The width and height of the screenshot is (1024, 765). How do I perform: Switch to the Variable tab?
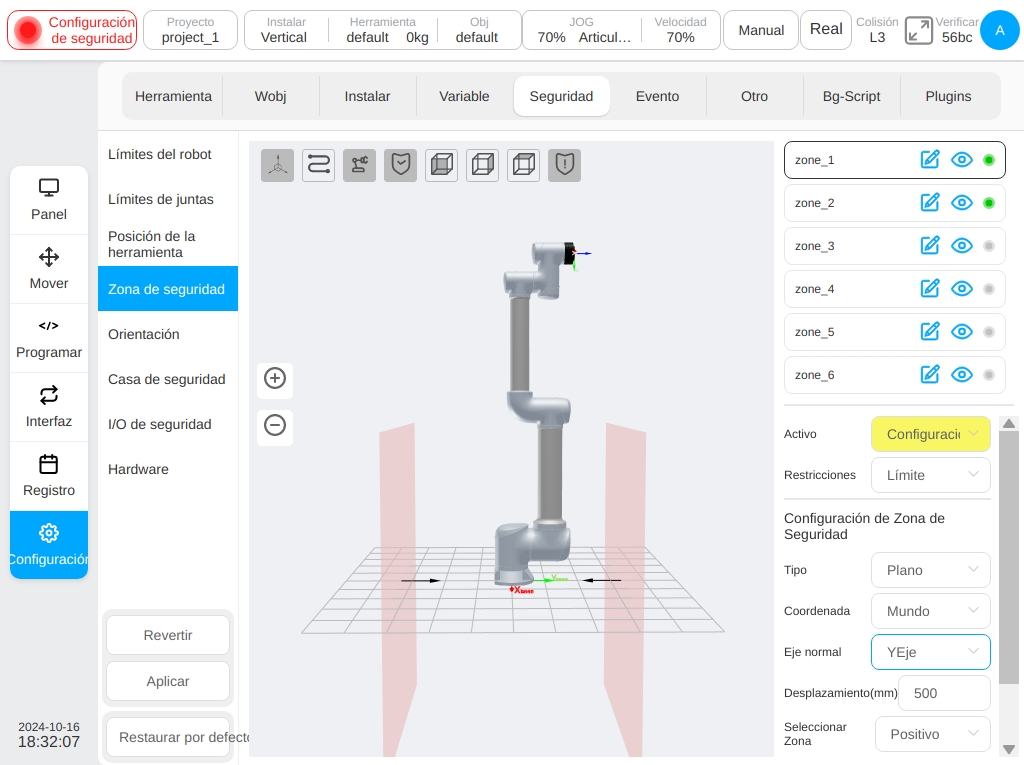[x=464, y=96]
